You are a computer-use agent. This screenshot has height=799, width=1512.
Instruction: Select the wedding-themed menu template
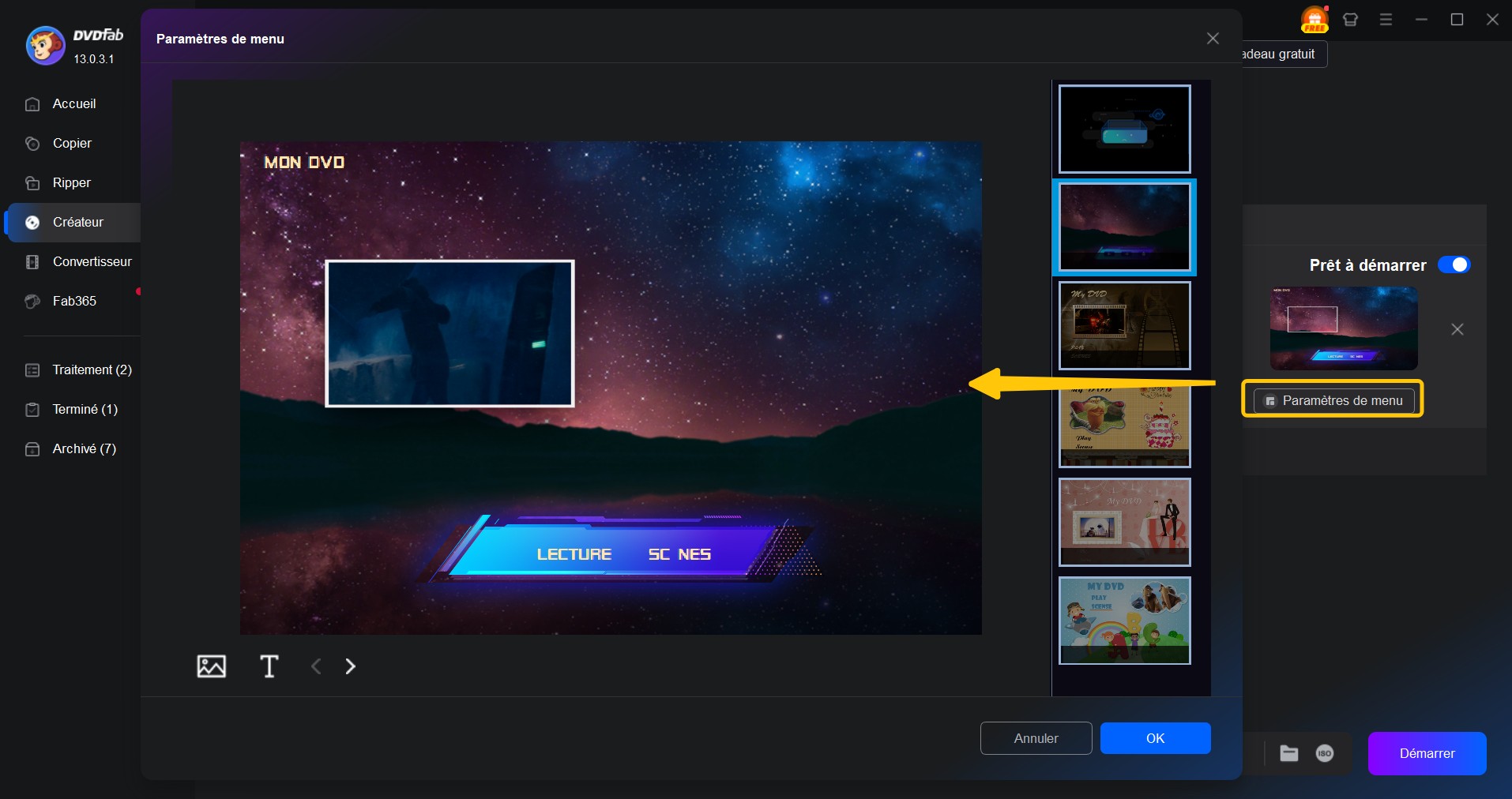(x=1124, y=523)
